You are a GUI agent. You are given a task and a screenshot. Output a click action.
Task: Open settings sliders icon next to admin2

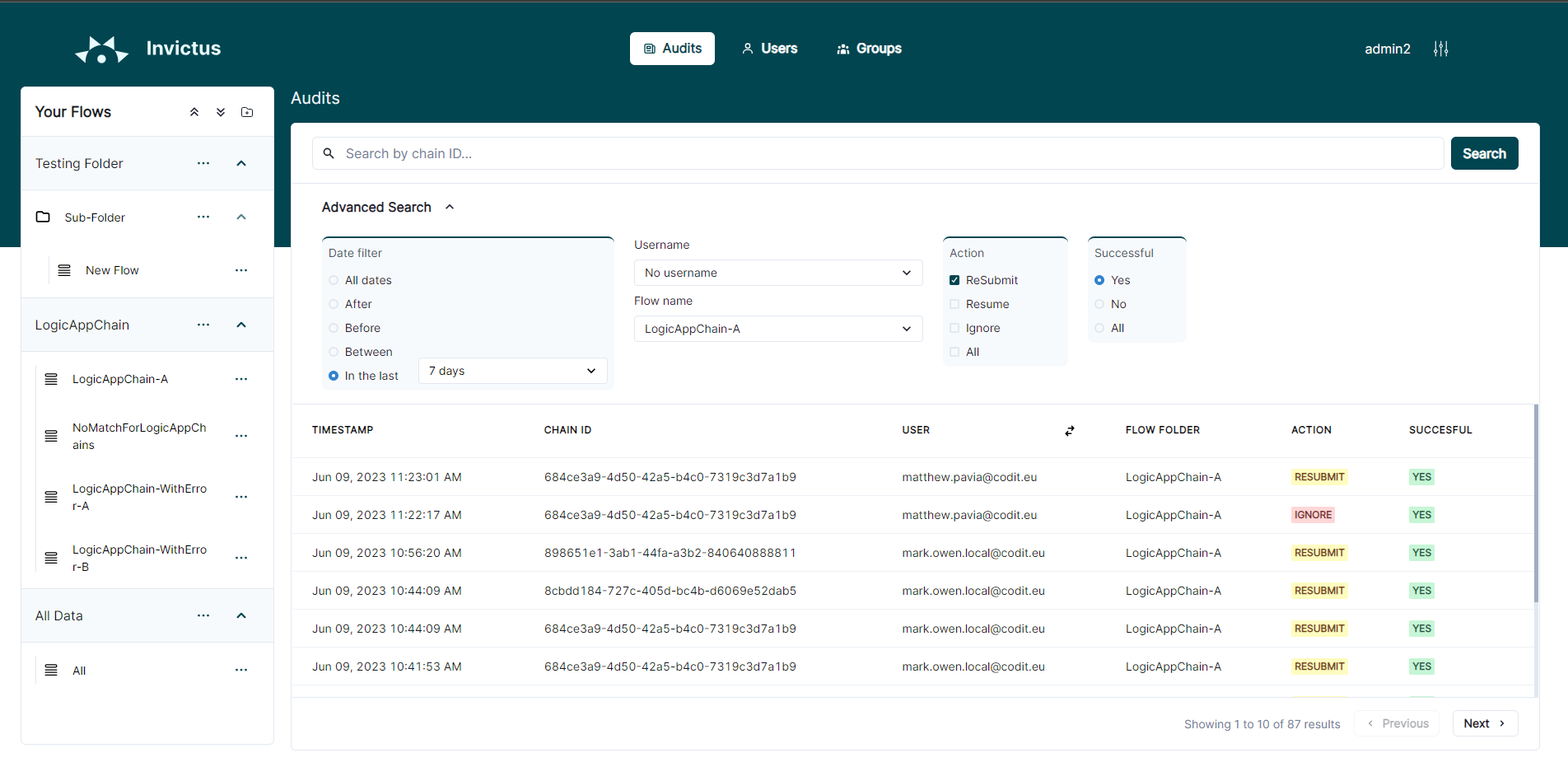[x=1440, y=49]
